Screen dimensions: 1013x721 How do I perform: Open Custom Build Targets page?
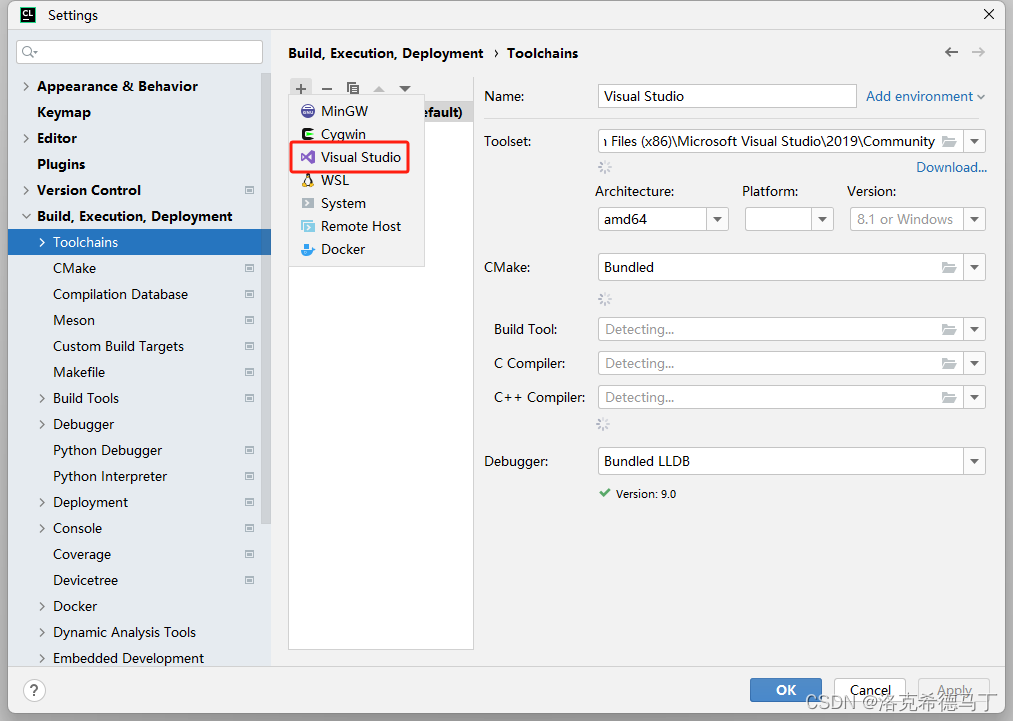click(118, 346)
